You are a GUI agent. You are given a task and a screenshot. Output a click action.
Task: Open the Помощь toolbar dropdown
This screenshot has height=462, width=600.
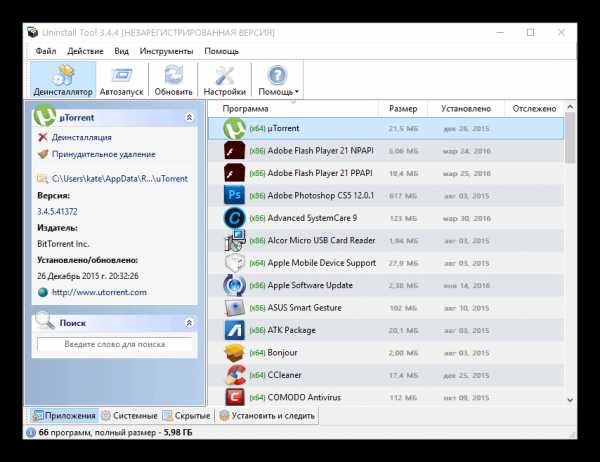(x=278, y=80)
